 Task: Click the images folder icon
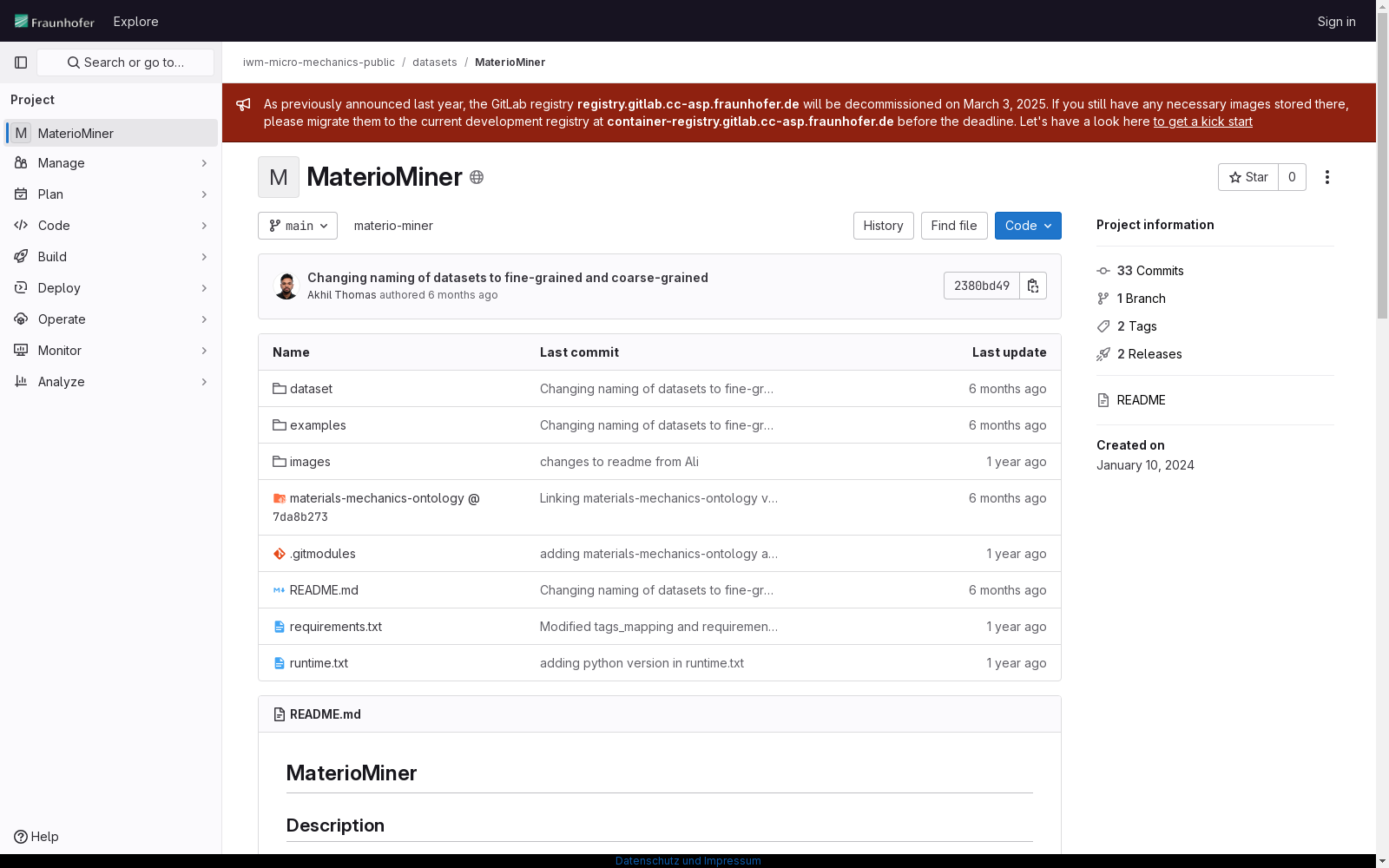(x=280, y=462)
